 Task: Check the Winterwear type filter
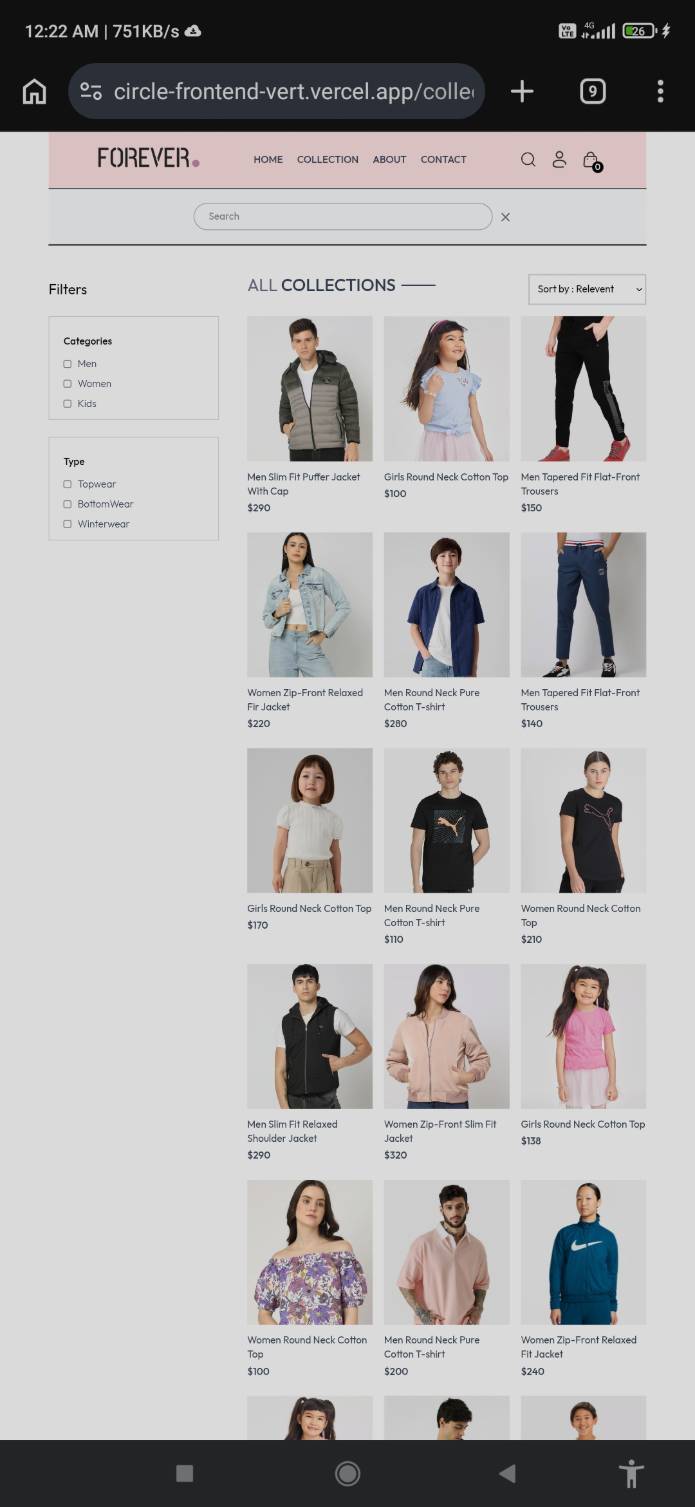68,524
